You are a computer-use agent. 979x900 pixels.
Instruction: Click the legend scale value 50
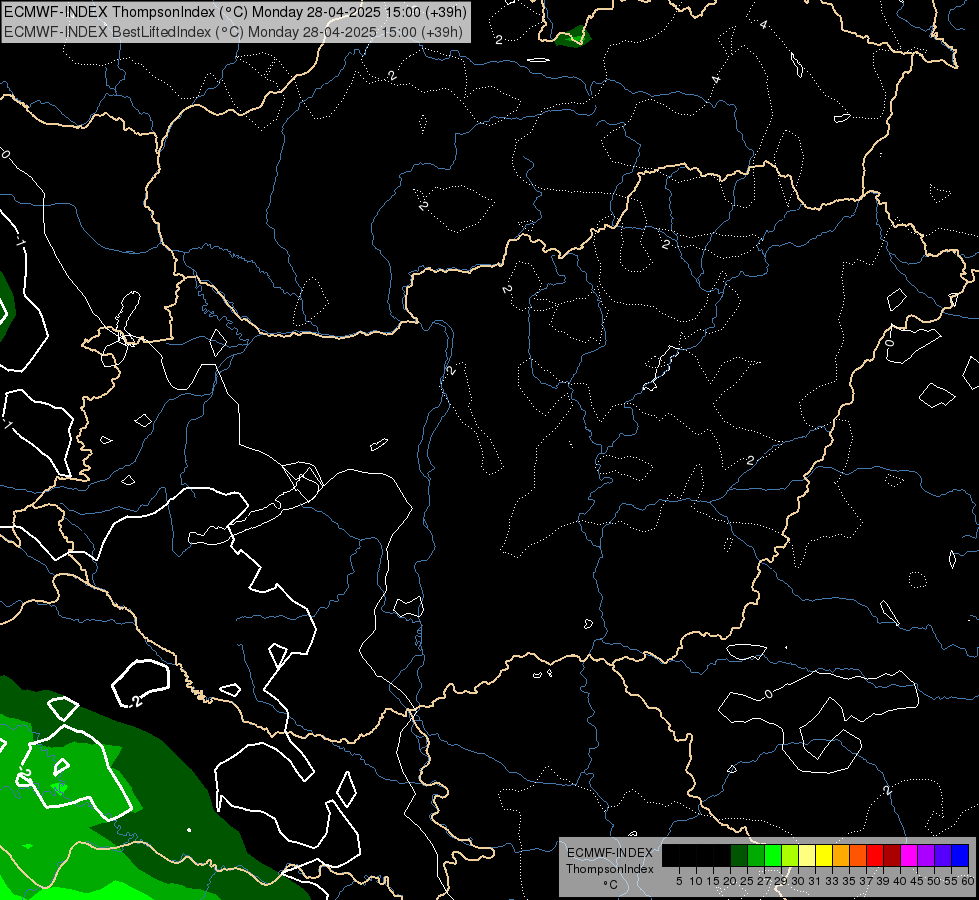pos(934,881)
